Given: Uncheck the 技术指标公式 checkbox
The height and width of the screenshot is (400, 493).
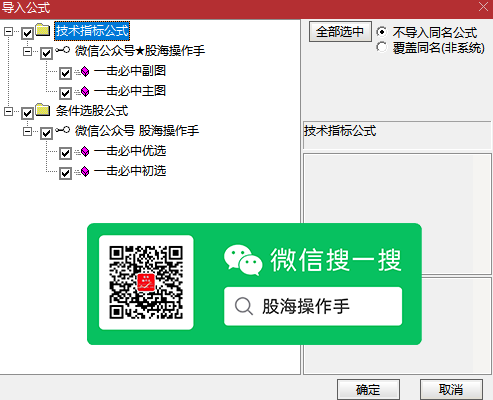Looking at the screenshot, I should pos(27,33).
